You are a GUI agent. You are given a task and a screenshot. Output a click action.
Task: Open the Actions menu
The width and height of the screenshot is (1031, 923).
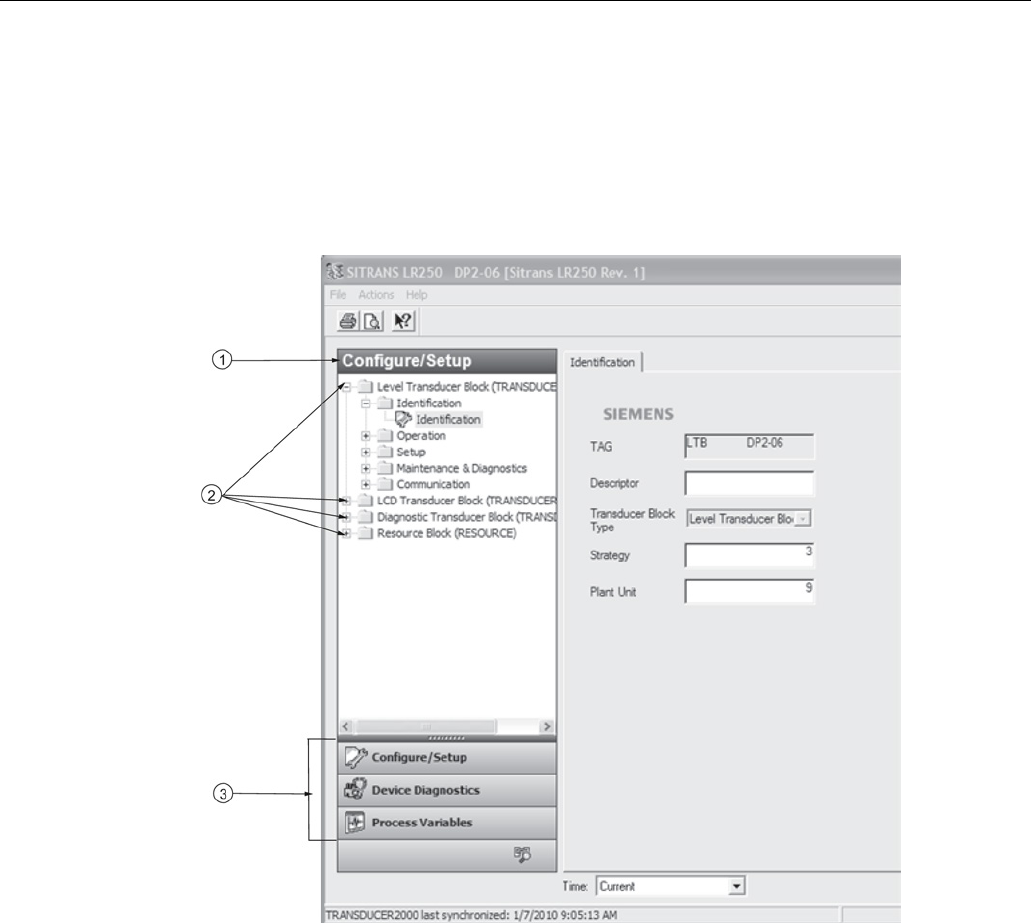[x=376, y=295]
